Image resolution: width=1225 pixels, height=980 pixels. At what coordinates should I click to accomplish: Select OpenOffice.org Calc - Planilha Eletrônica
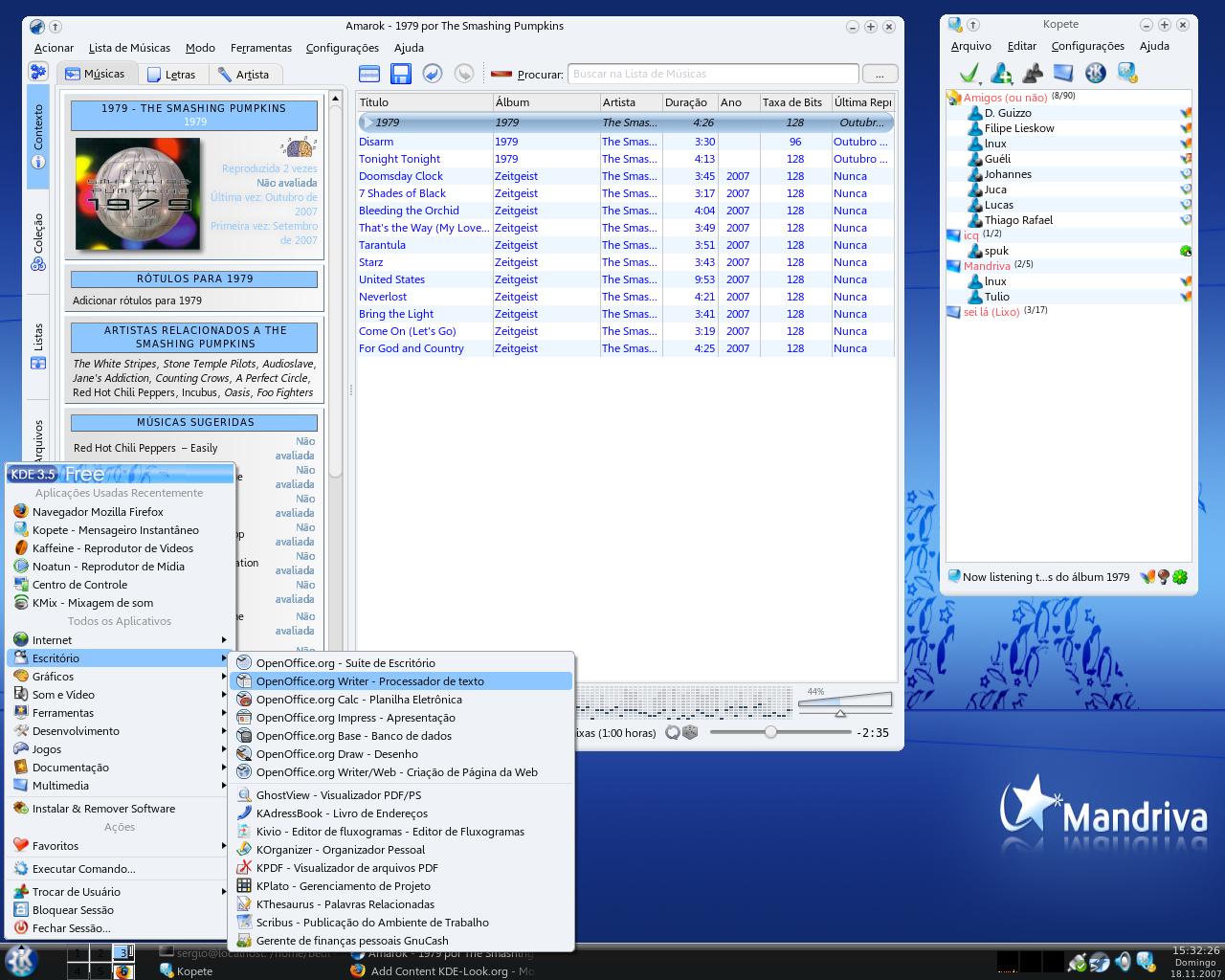coord(401,700)
